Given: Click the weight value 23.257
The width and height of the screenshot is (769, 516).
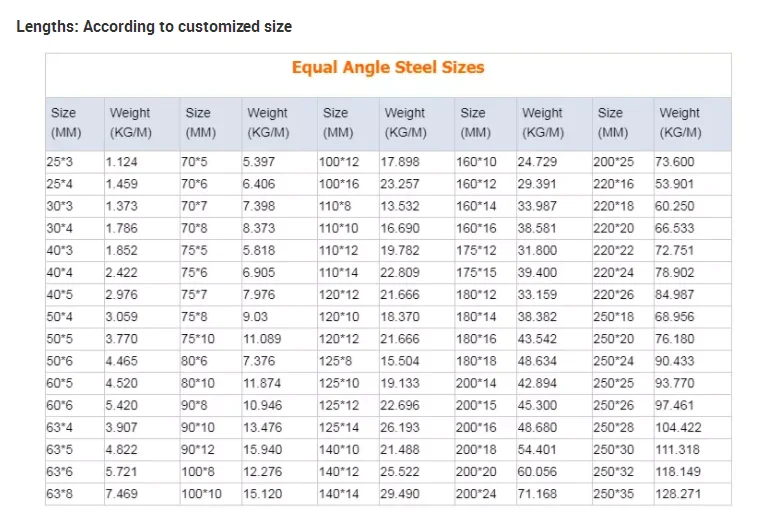Looking at the screenshot, I should pos(400,185).
